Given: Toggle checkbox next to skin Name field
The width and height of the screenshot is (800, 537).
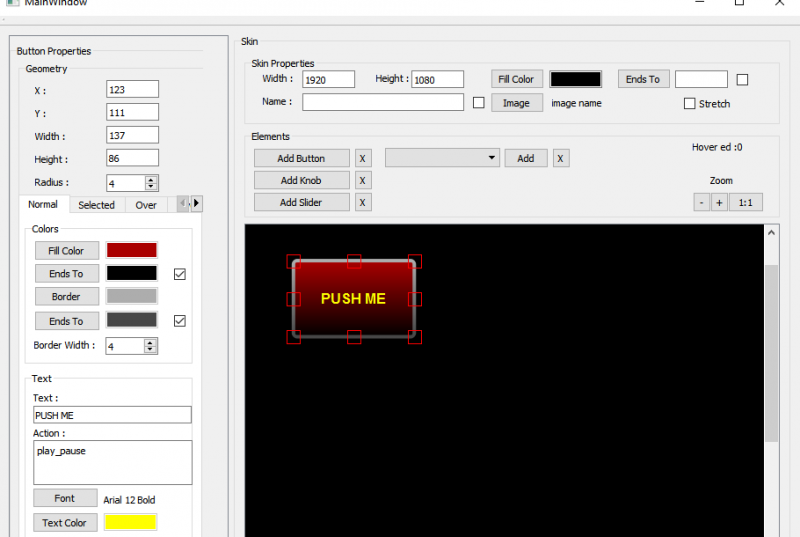Looking at the screenshot, I should (479, 103).
